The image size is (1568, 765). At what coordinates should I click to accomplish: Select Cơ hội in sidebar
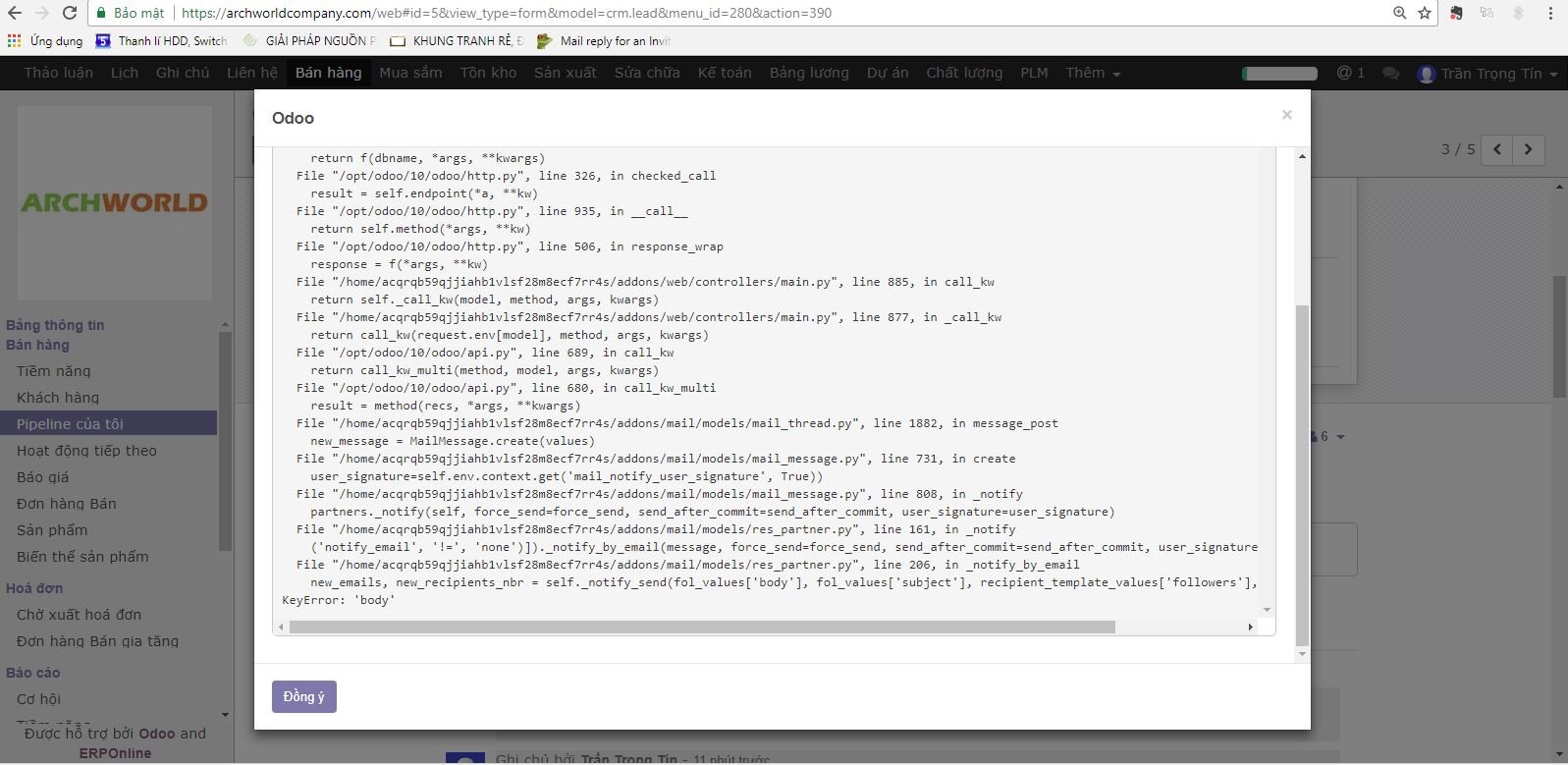tap(38, 699)
